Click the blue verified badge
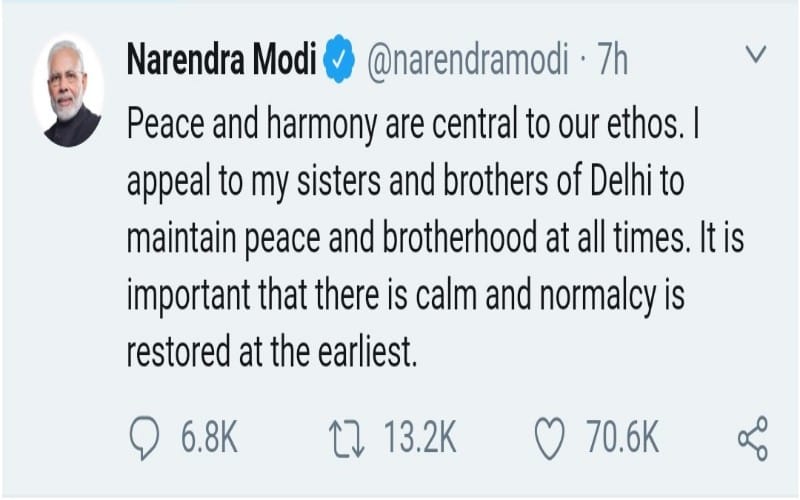Viewport: 800px width, 500px height. (340, 62)
